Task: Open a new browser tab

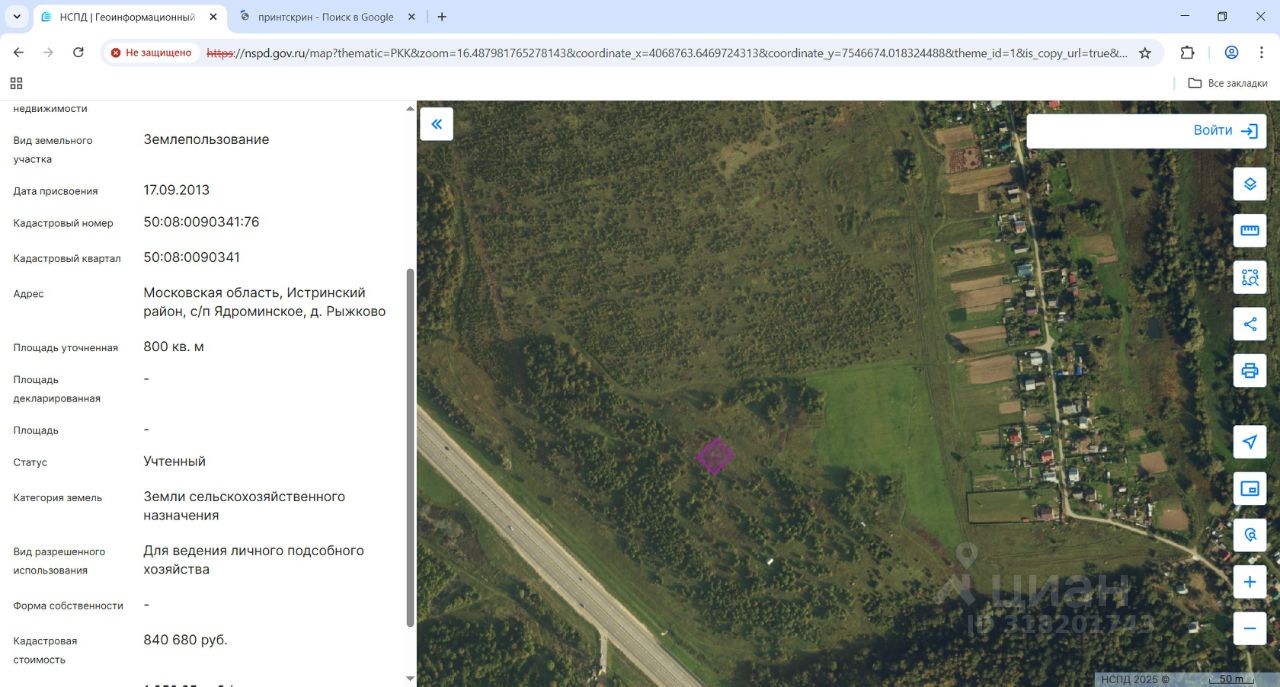Action: tap(442, 17)
